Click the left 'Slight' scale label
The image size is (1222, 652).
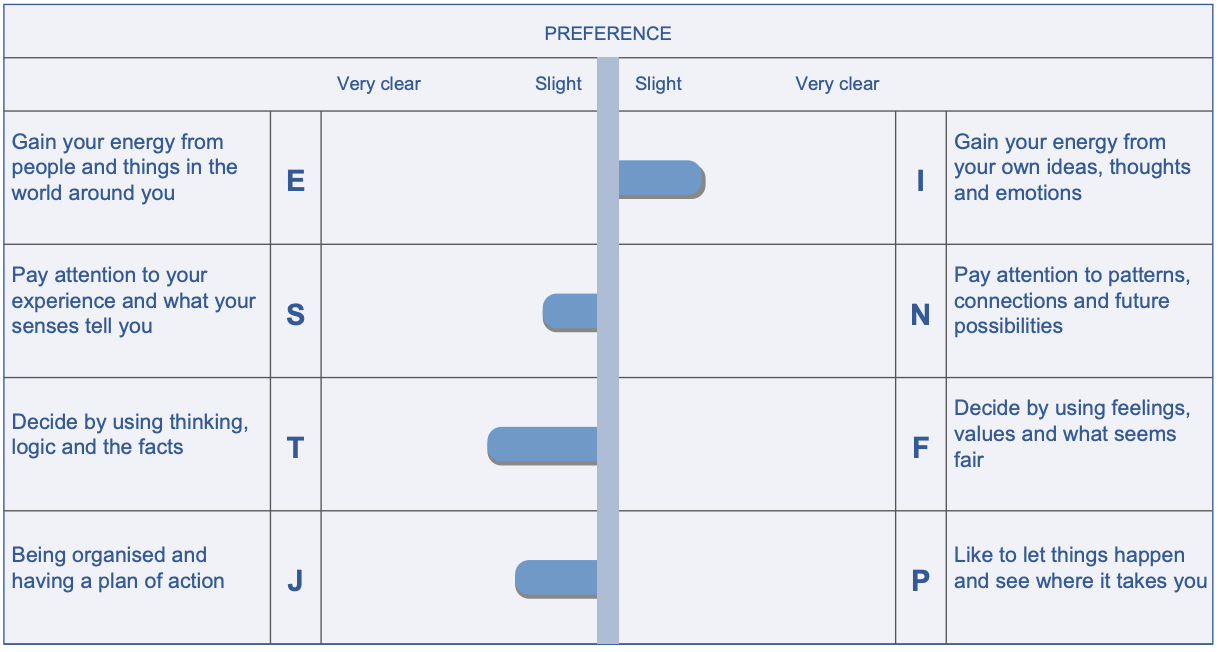[x=558, y=84]
